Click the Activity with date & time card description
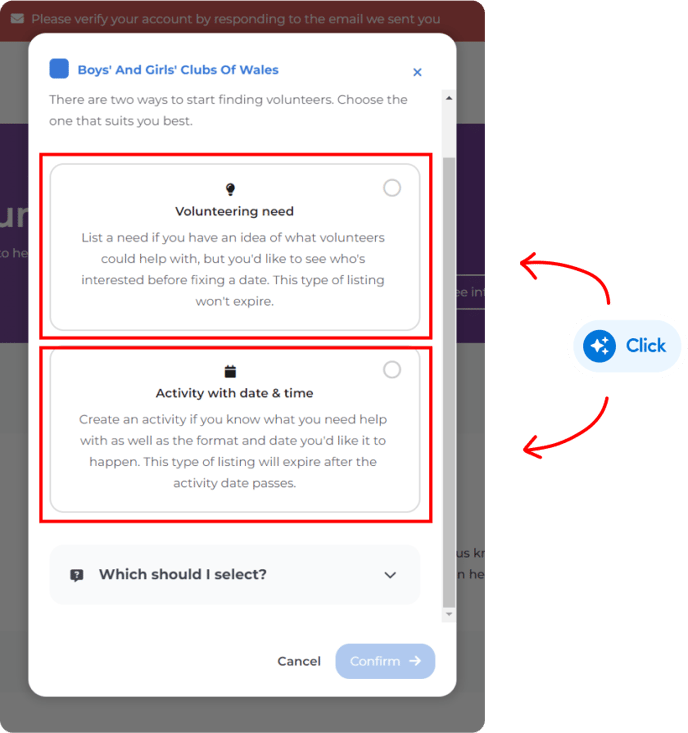688x733 pixels. [233, 451]
